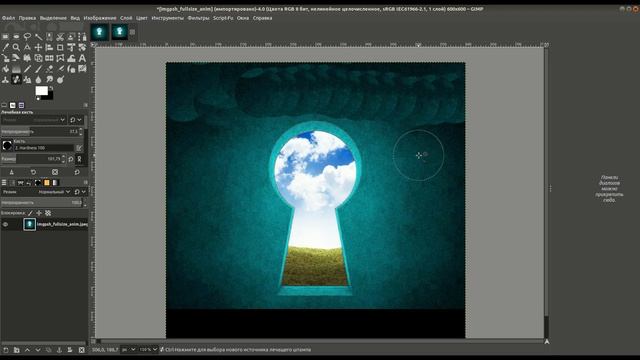Open layers panel configuration menu
Image resolution: width=640 pixels, height=360 pixels.
pos(86,182)
